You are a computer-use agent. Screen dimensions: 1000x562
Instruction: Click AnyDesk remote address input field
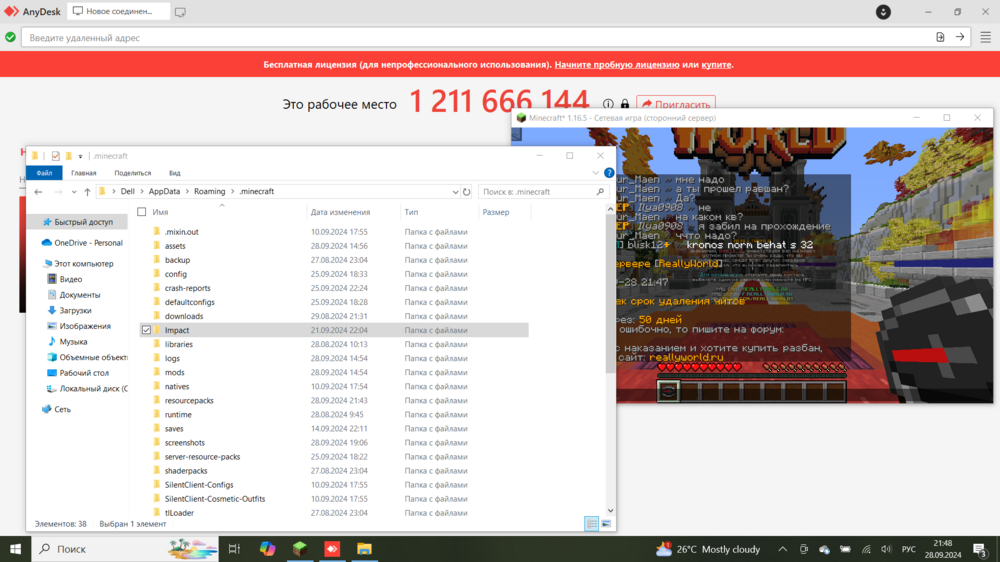pyautogui.click(x=478, y=38)
